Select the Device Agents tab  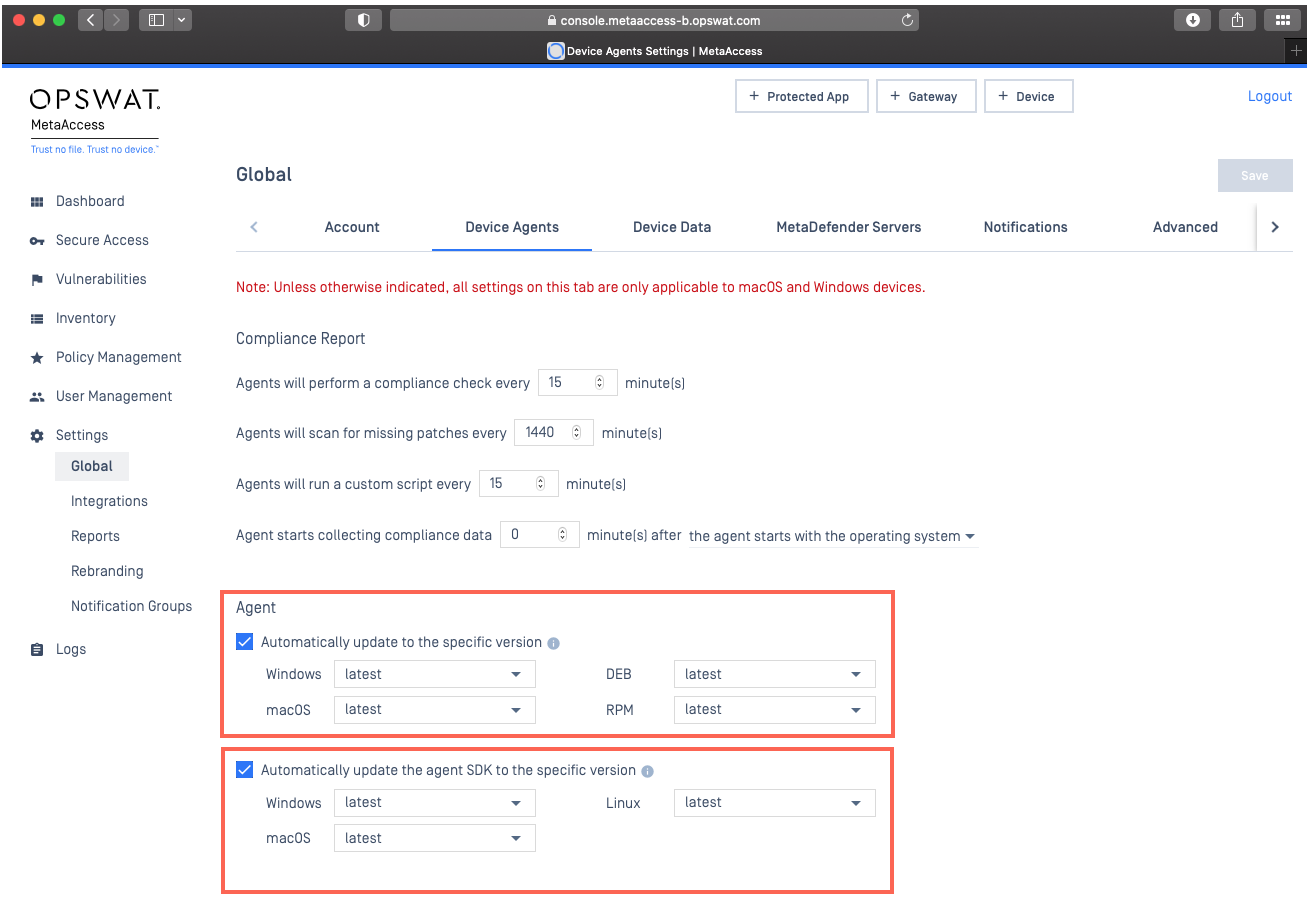point(512,227)
